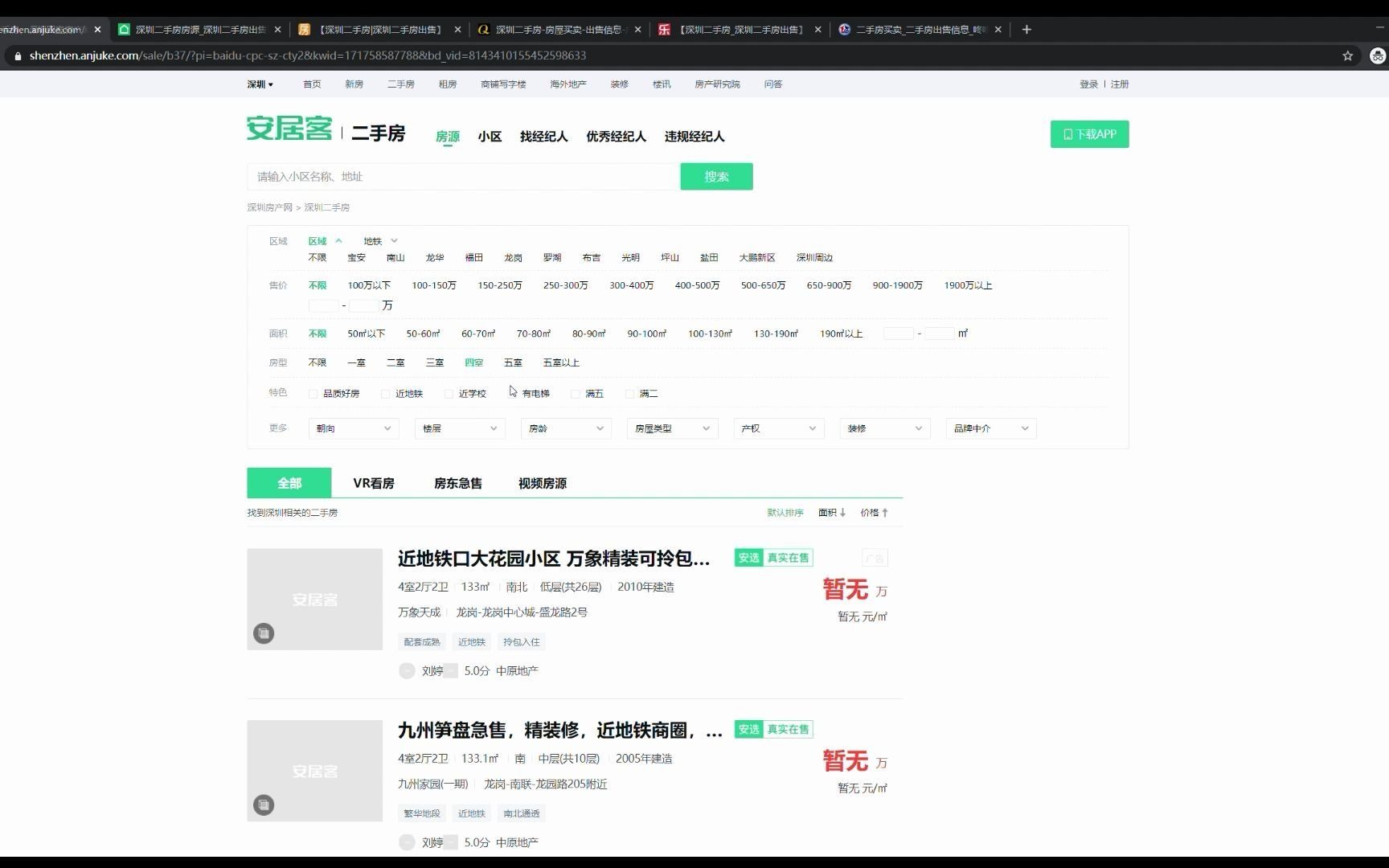Open the 装修 dropdown
The height and width of the screenshot is (868, 1389).
[x=884, y=428]
